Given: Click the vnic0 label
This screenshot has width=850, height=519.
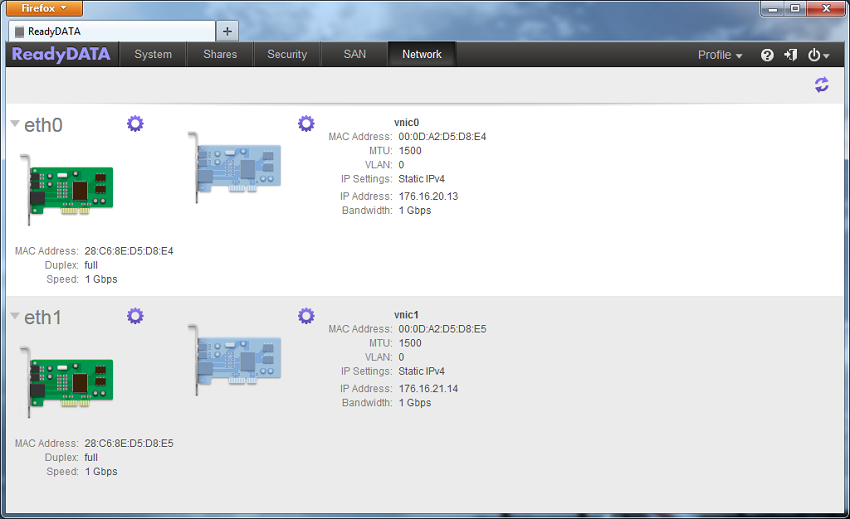Looking at the screenshot, I should coord(407,123).
